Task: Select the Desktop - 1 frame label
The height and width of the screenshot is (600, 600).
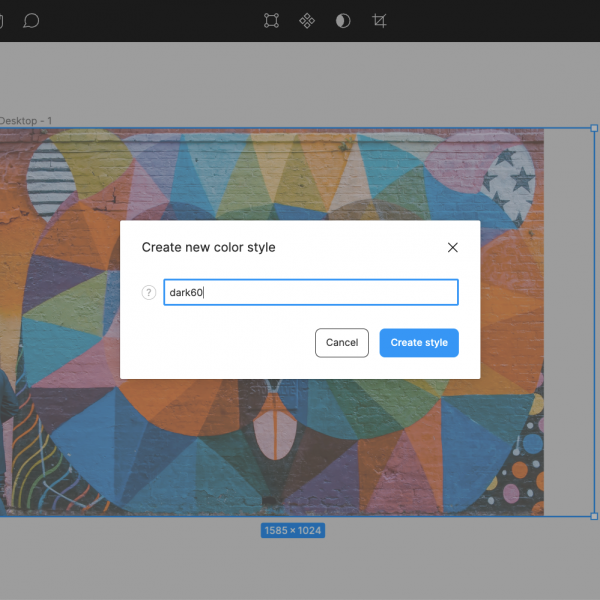Action: [x=26, y=121]
